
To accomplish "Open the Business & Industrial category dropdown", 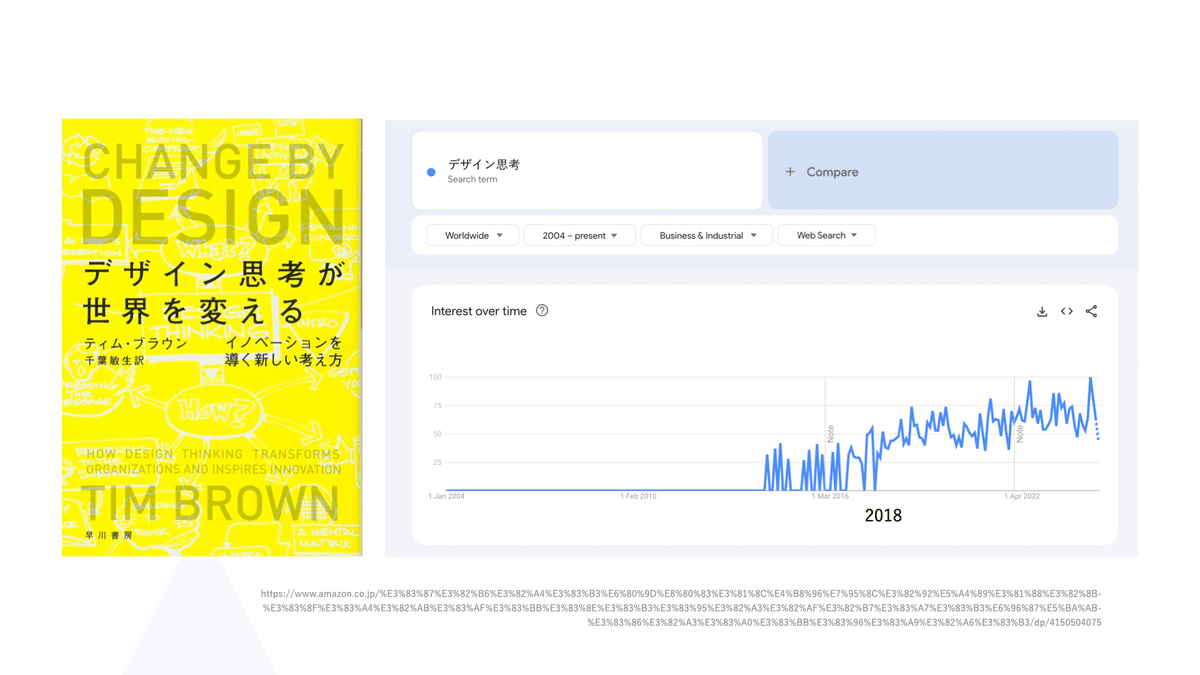I will click(707, 234).
